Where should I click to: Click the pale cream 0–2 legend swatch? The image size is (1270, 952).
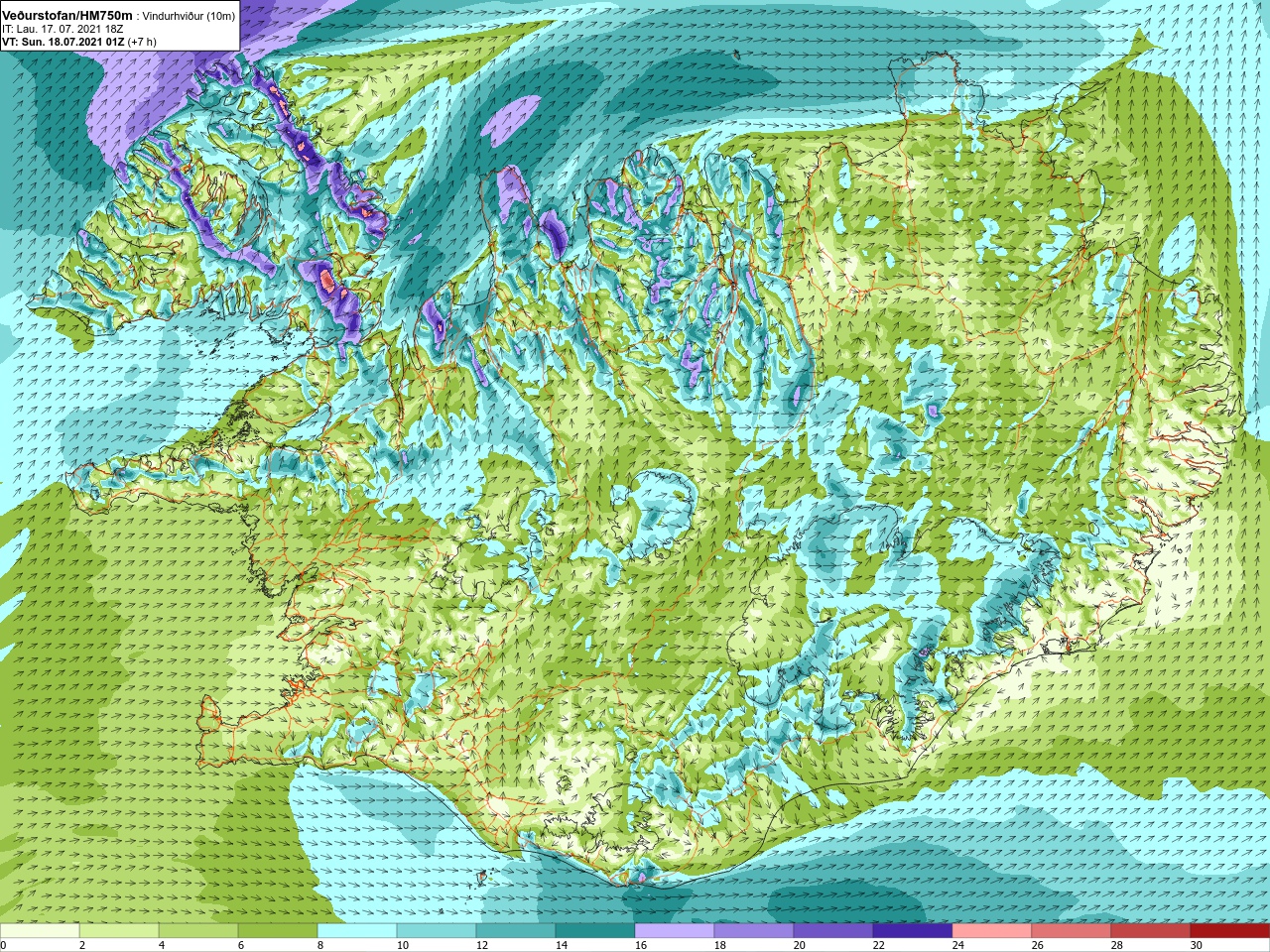[40, 930]
